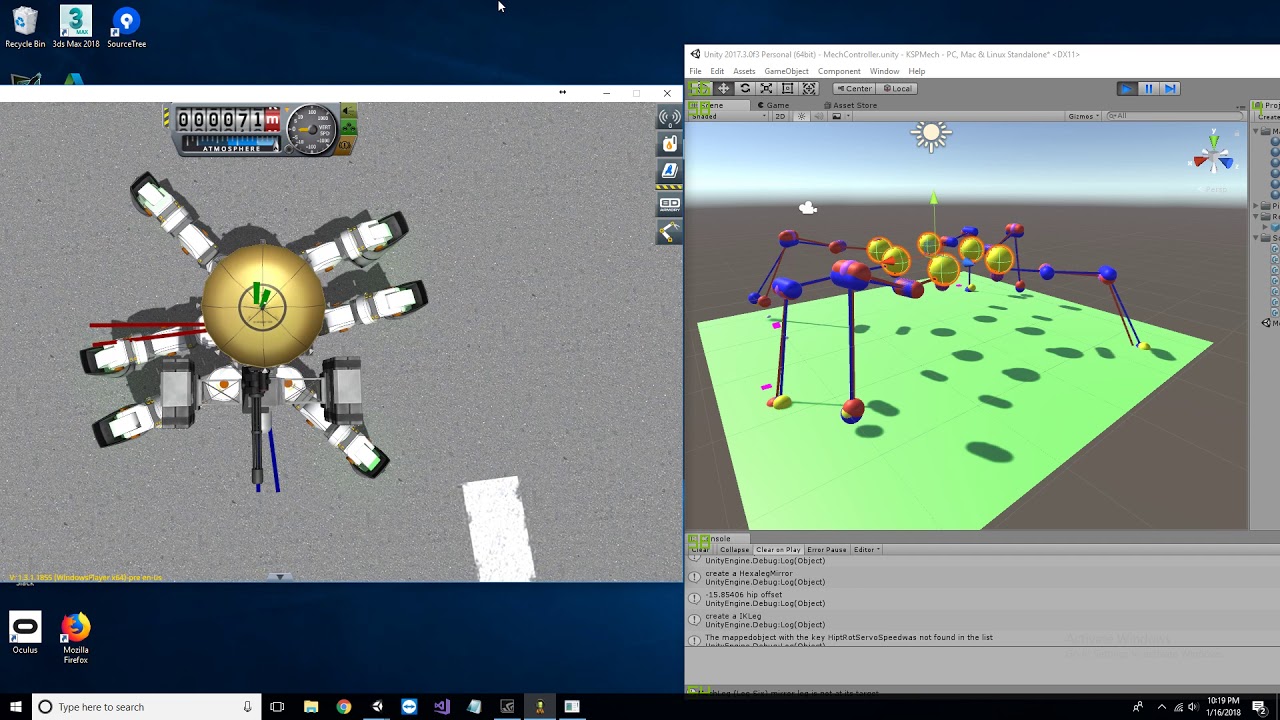Open the Window menu in Unity
The image size is (1280, 720).
pyautogui.click(x=884, y=71)
